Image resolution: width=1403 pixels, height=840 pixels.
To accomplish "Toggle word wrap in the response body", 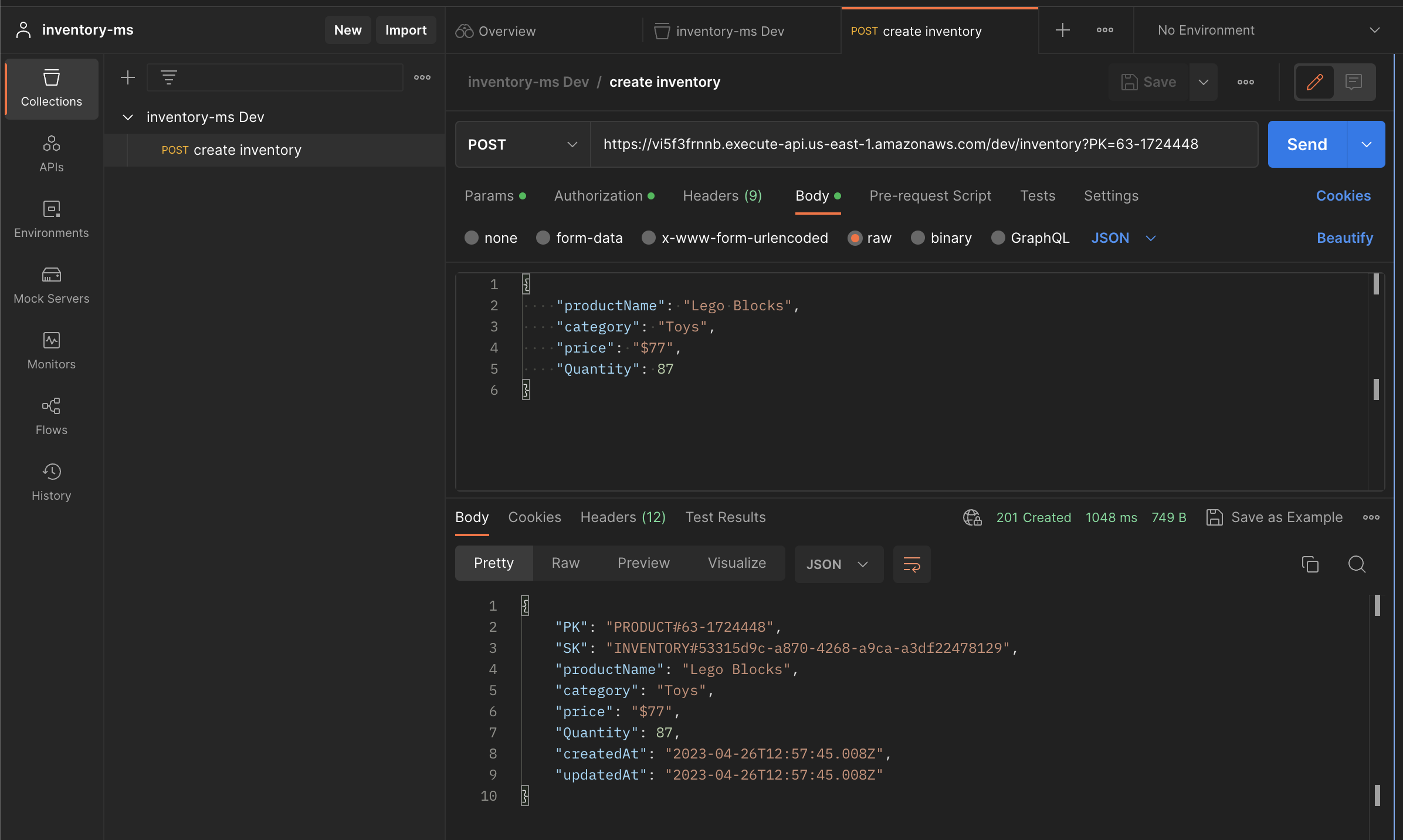I will (x=912, y=564).
